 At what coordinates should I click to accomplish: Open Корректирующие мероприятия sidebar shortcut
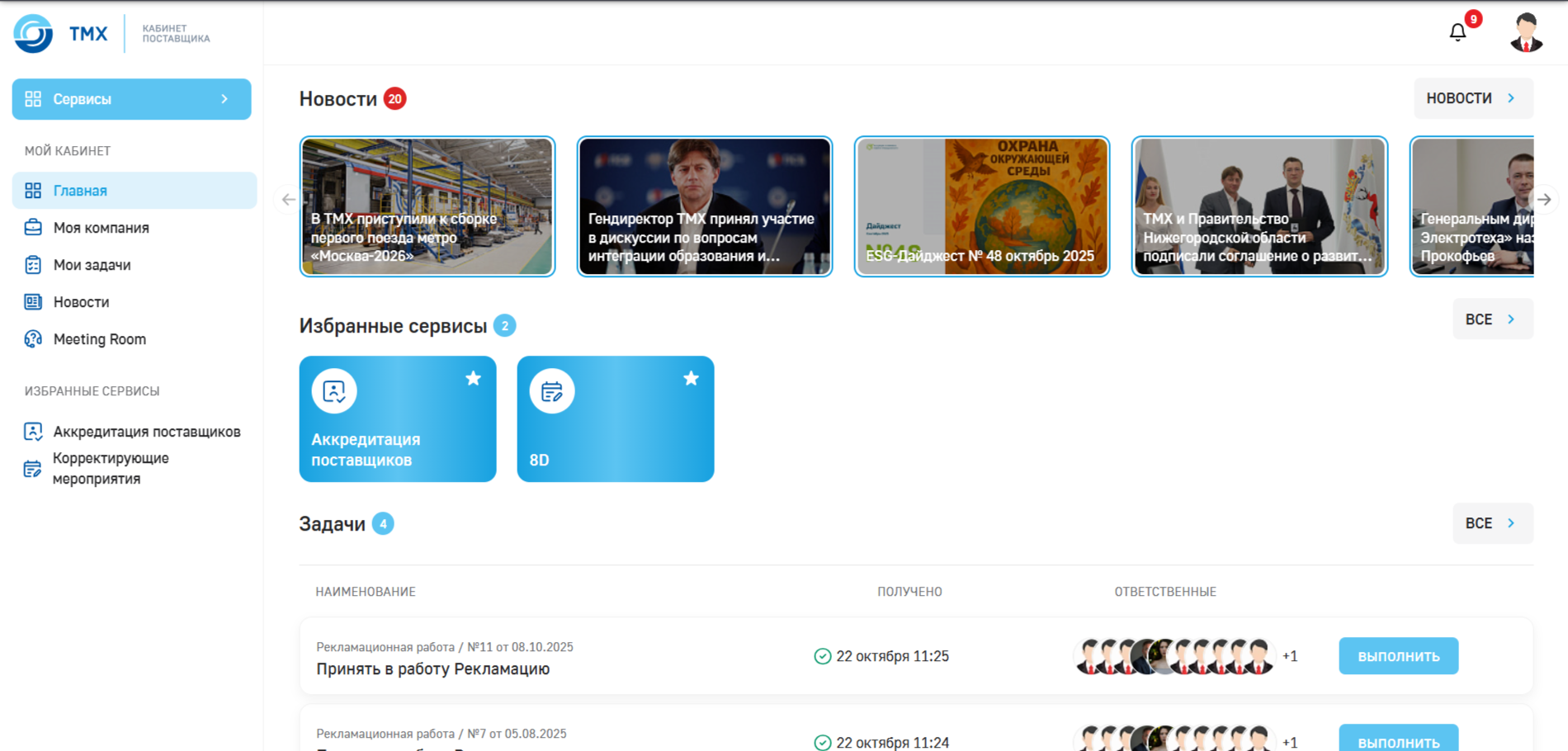coord(111,469)
